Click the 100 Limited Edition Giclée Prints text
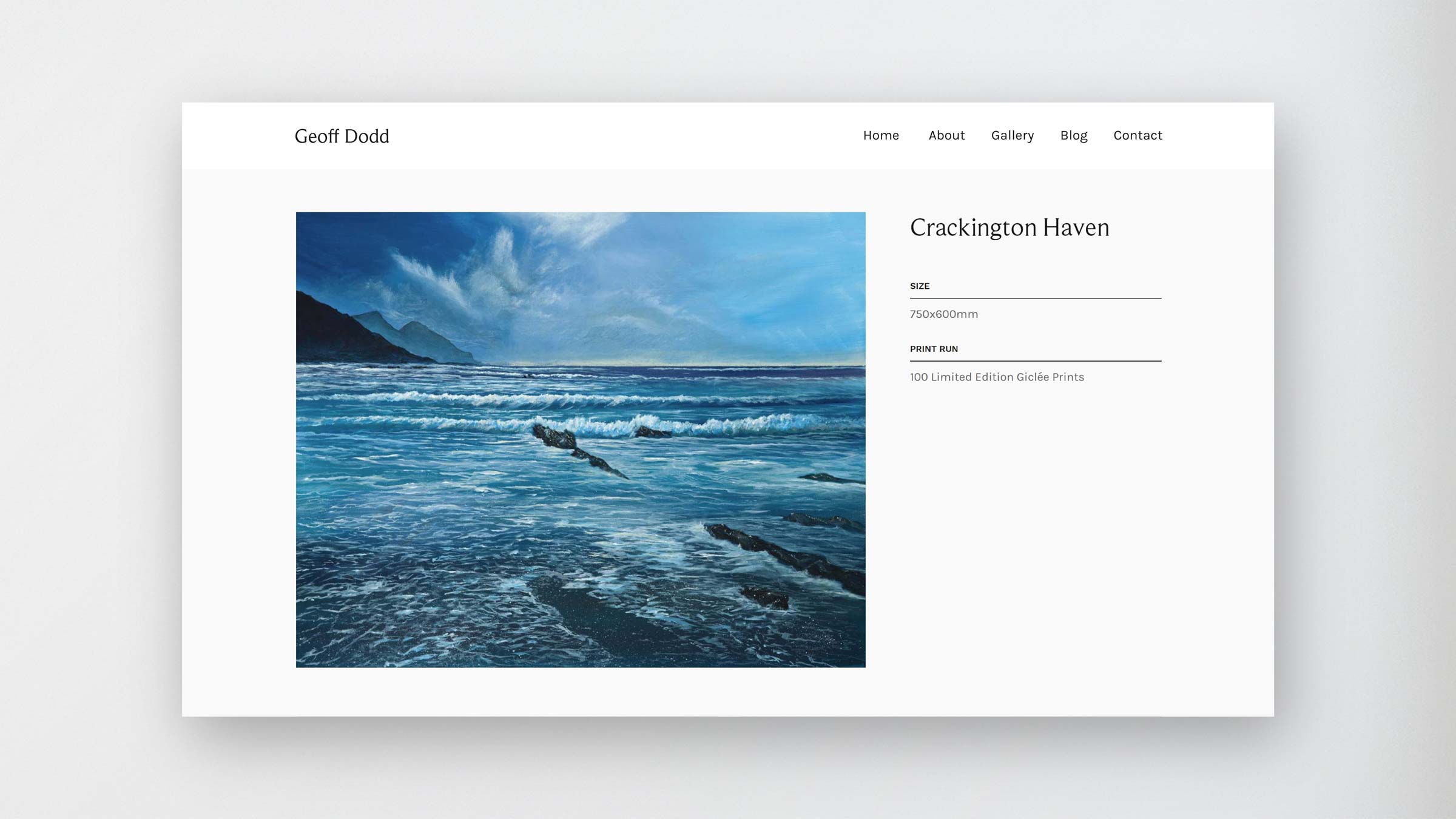The width and height of the screenshot is (1456, 819). click(x=997, y=377)
